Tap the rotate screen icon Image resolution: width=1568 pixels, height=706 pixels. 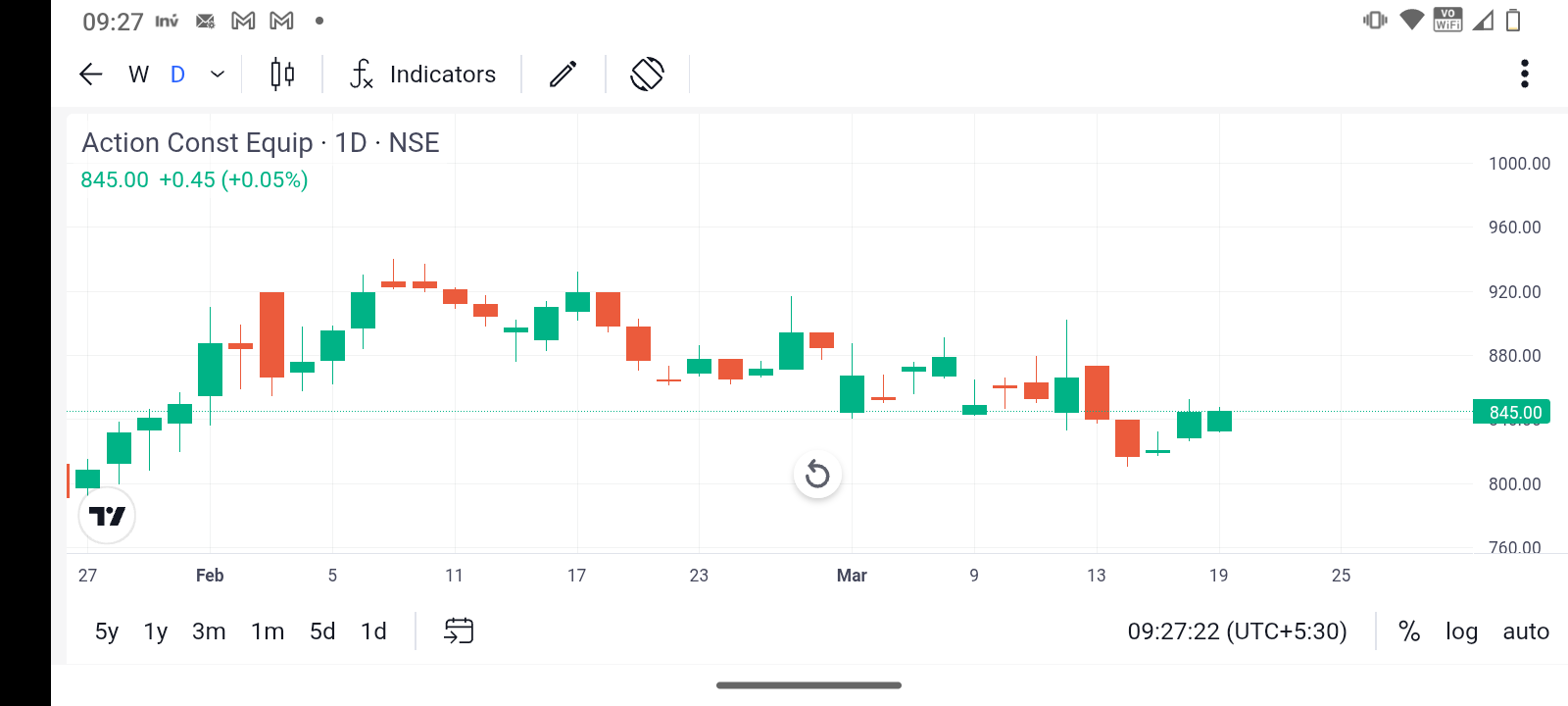pyautogui.click(x=647, y=75)
